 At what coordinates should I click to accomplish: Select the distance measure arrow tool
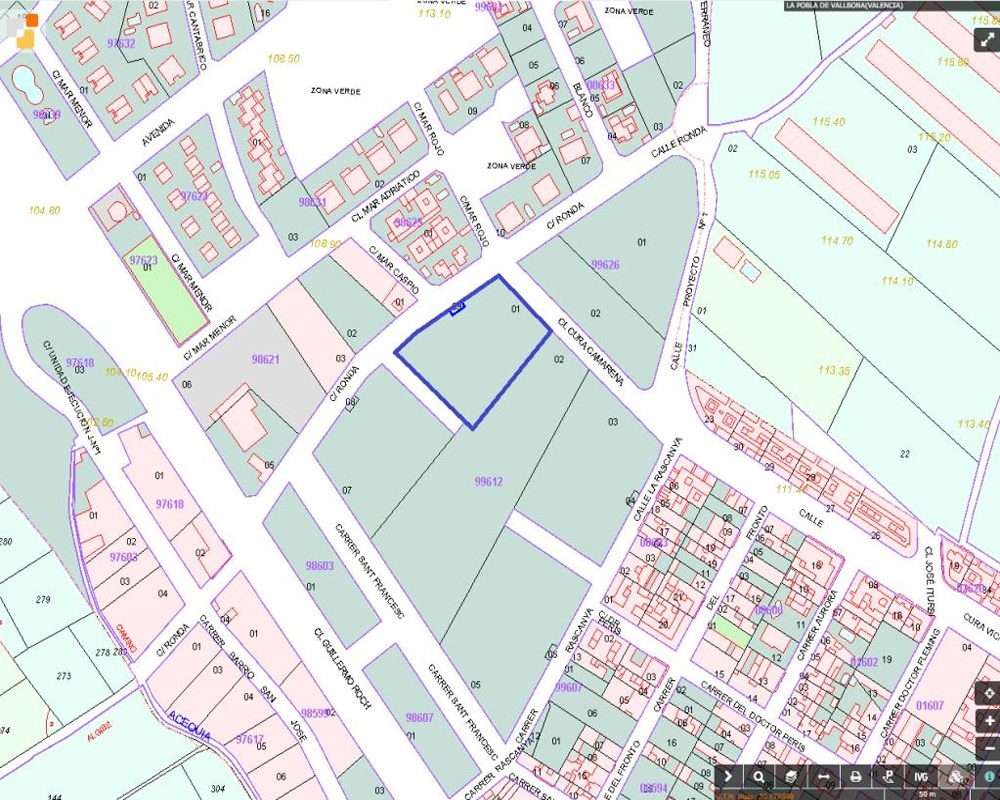tap(823, 776)
